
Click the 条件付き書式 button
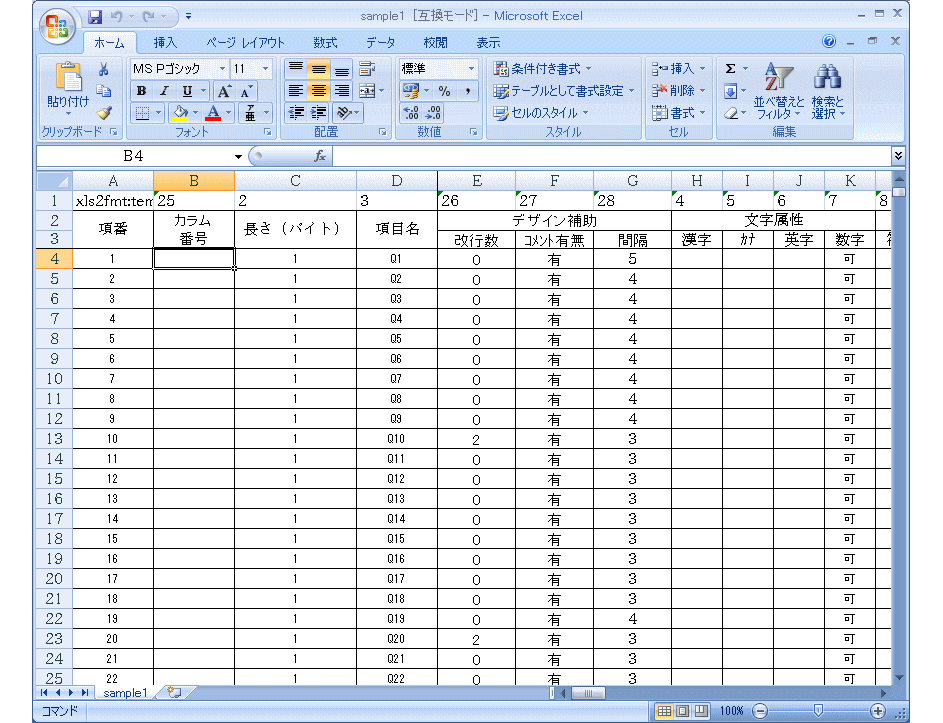tap(543, 69)
